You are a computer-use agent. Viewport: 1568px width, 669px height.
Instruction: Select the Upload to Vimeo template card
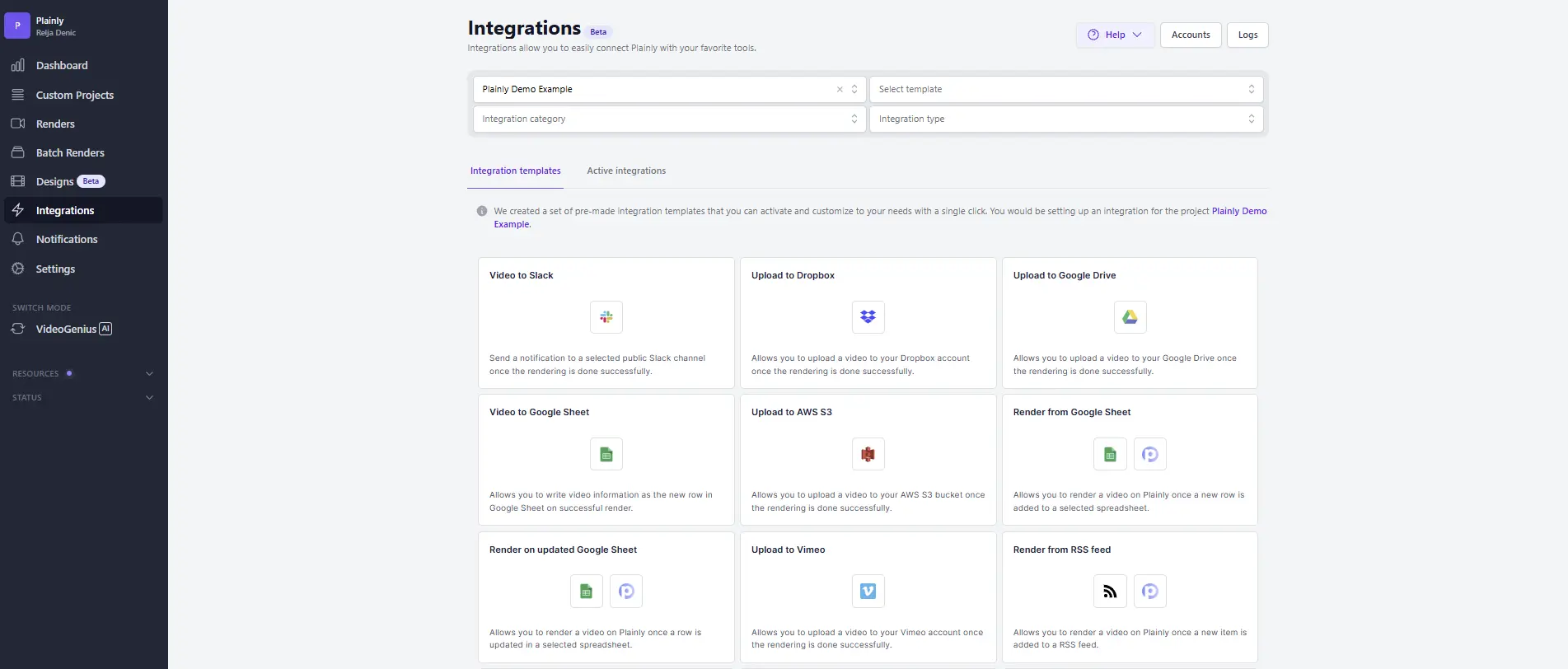(x=868, y=597)
